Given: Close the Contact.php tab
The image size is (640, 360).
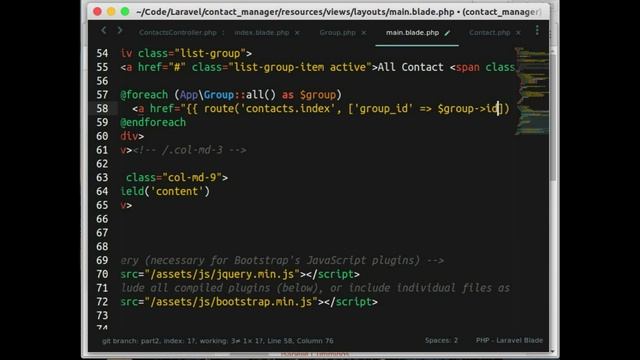Looking at the screenshot, I should (518, 33).
